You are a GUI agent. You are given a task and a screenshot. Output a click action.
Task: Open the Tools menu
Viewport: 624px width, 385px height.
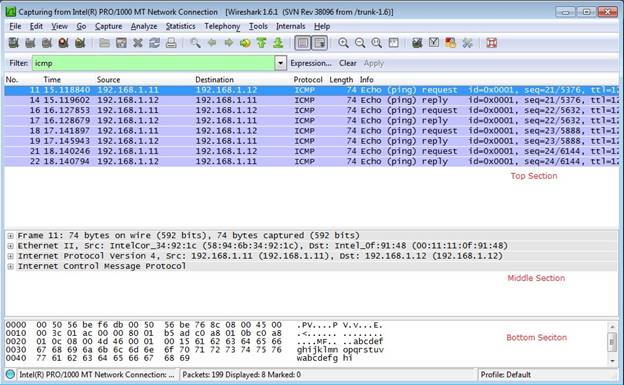258,26
